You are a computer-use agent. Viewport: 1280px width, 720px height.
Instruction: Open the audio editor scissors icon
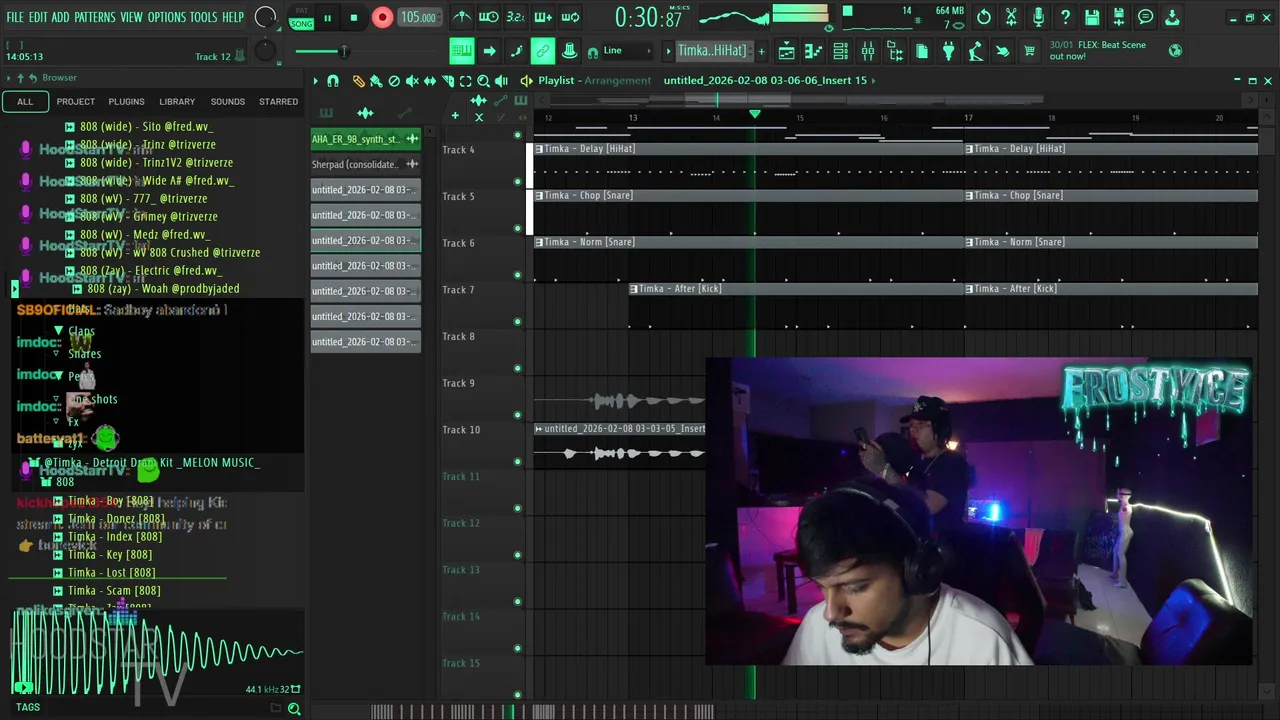(x=1011, y=17)
